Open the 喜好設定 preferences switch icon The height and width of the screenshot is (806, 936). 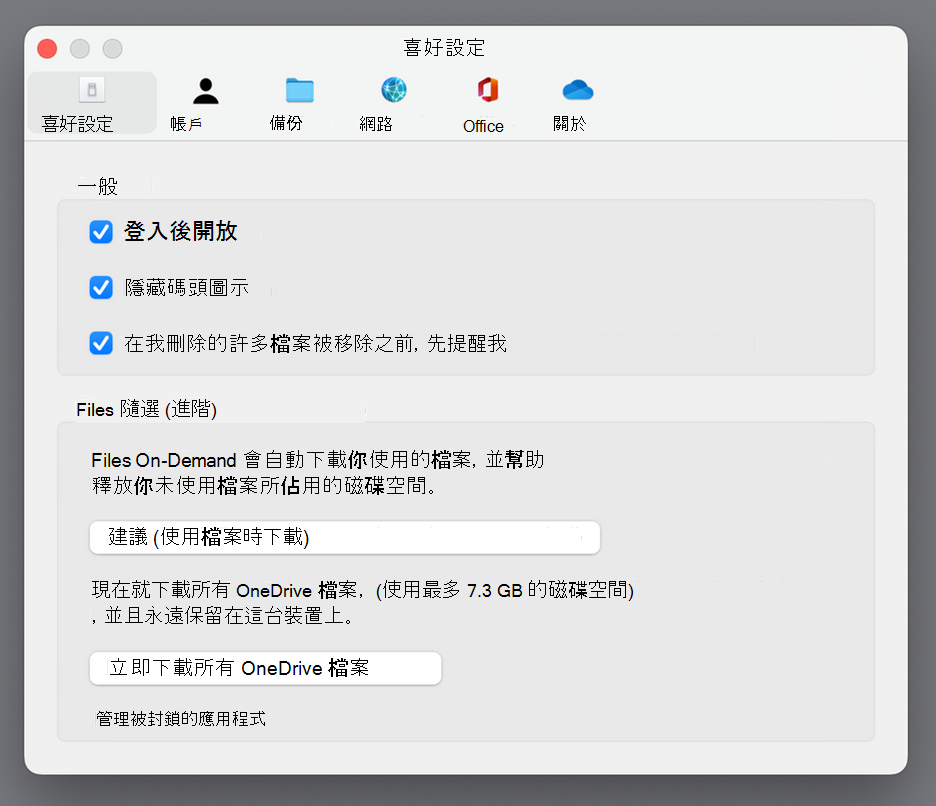coord(92,90)
